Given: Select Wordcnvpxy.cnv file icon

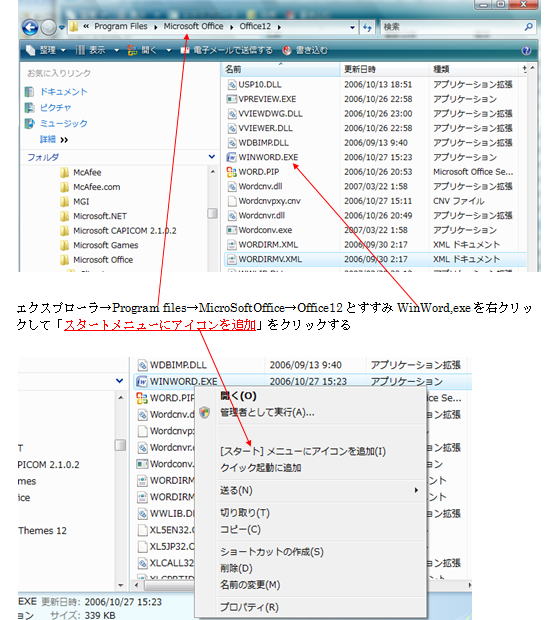Looking at the screenshot, I should (232, 201).
